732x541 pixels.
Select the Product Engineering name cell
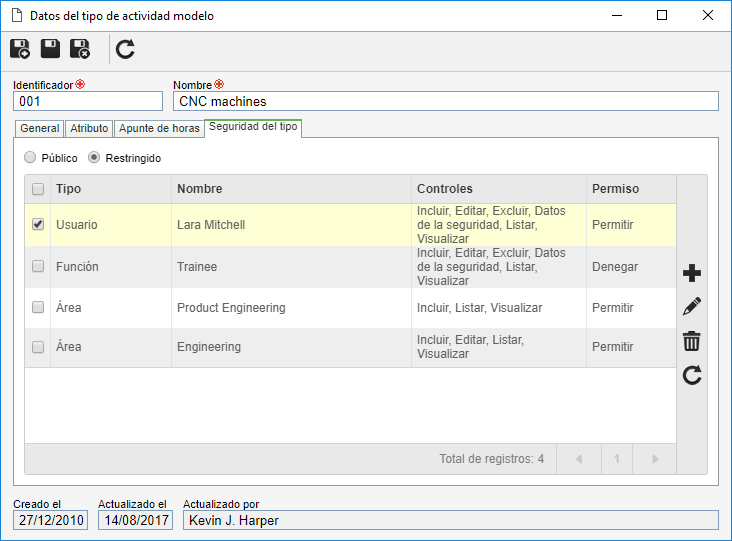(291, 308)
